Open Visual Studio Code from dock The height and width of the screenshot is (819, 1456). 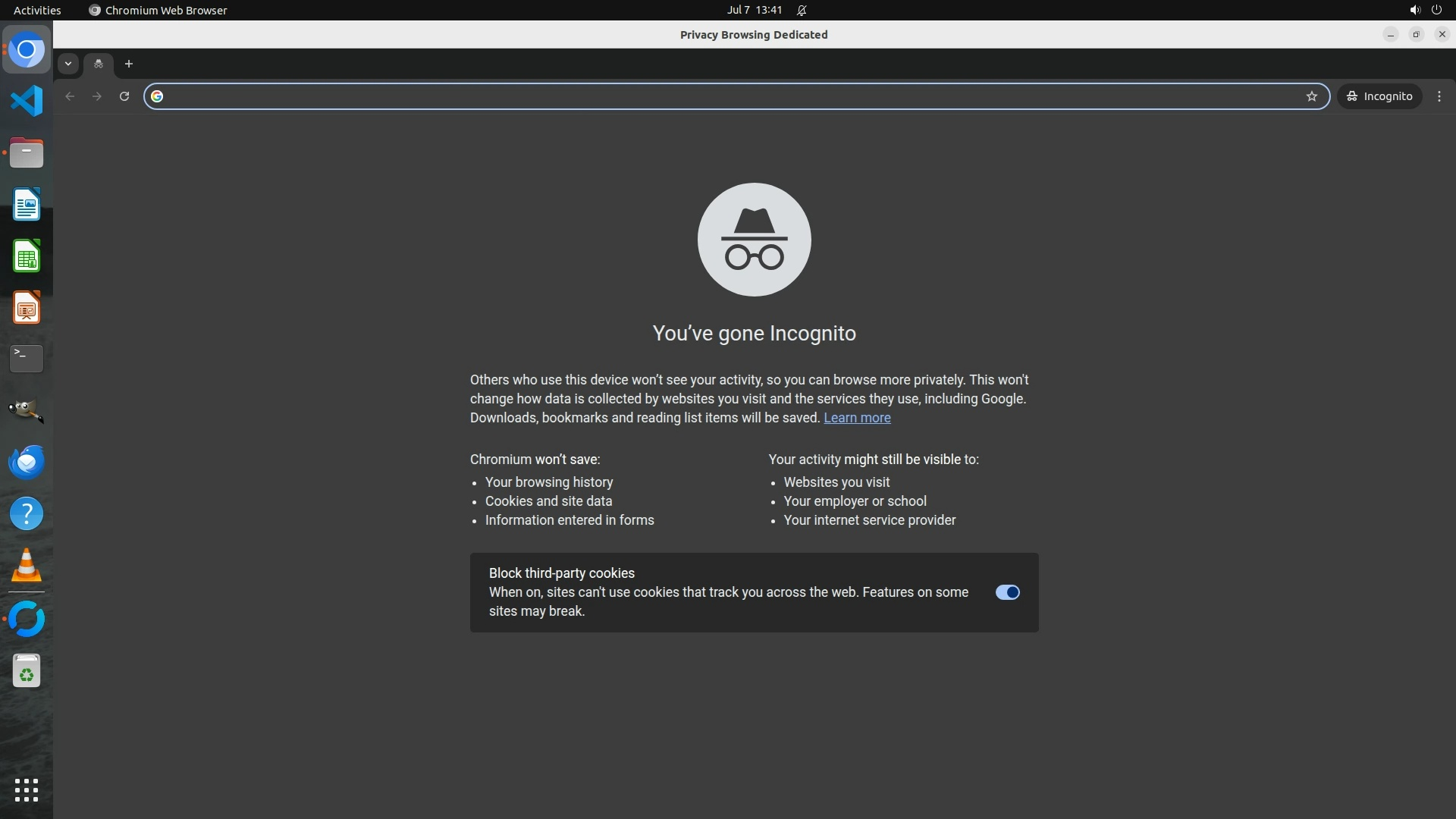tap(27, 101)
